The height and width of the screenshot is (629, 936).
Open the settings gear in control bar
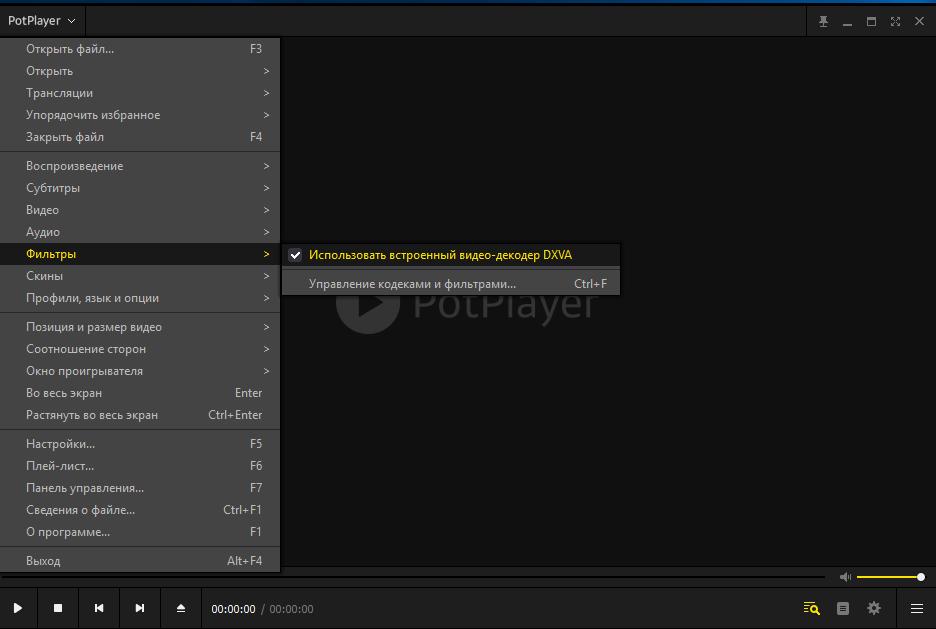pyautogui.click(x=874, y=608)
